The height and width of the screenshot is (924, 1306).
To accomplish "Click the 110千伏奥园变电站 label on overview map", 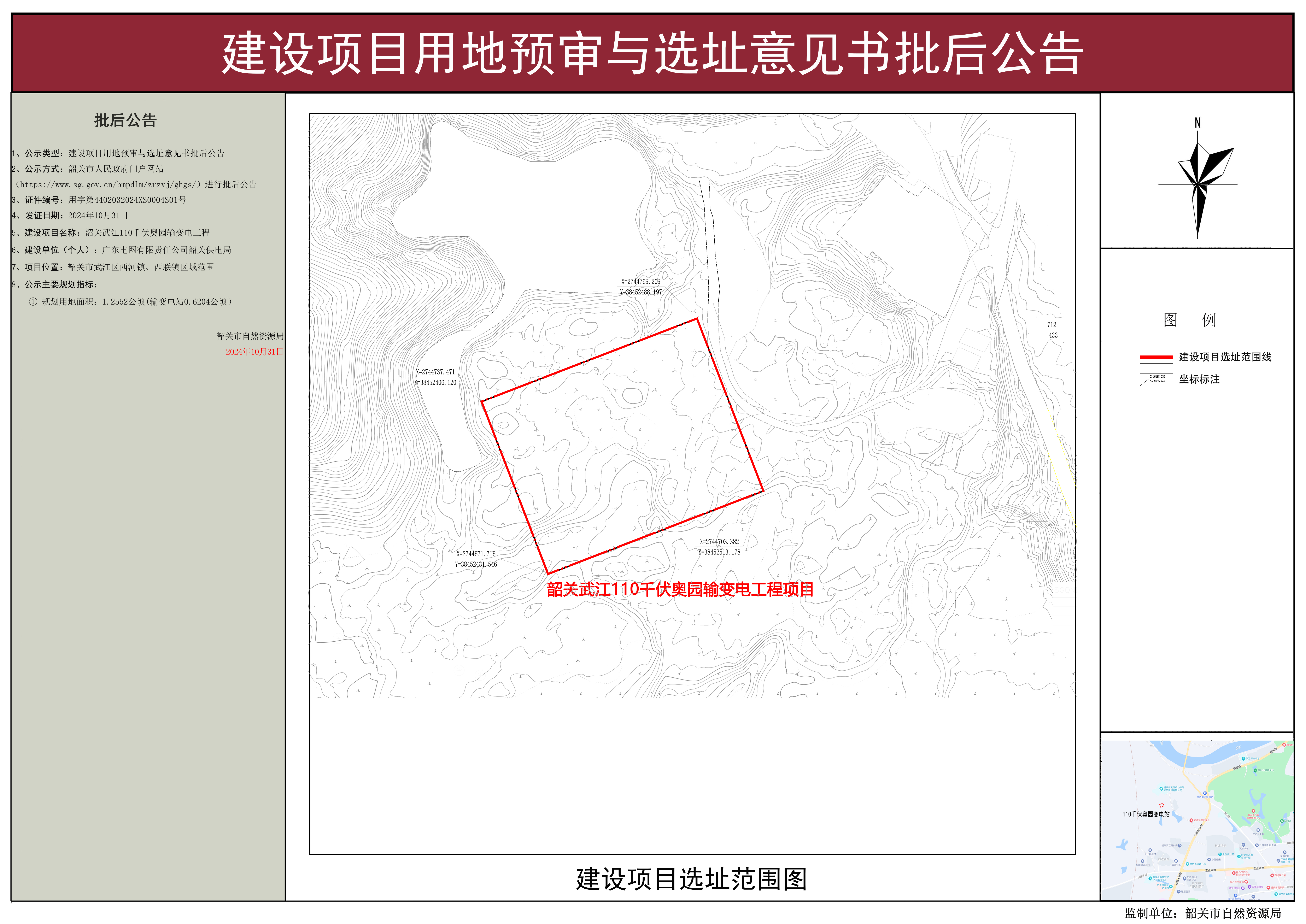I will click(x=1146, y=814).
